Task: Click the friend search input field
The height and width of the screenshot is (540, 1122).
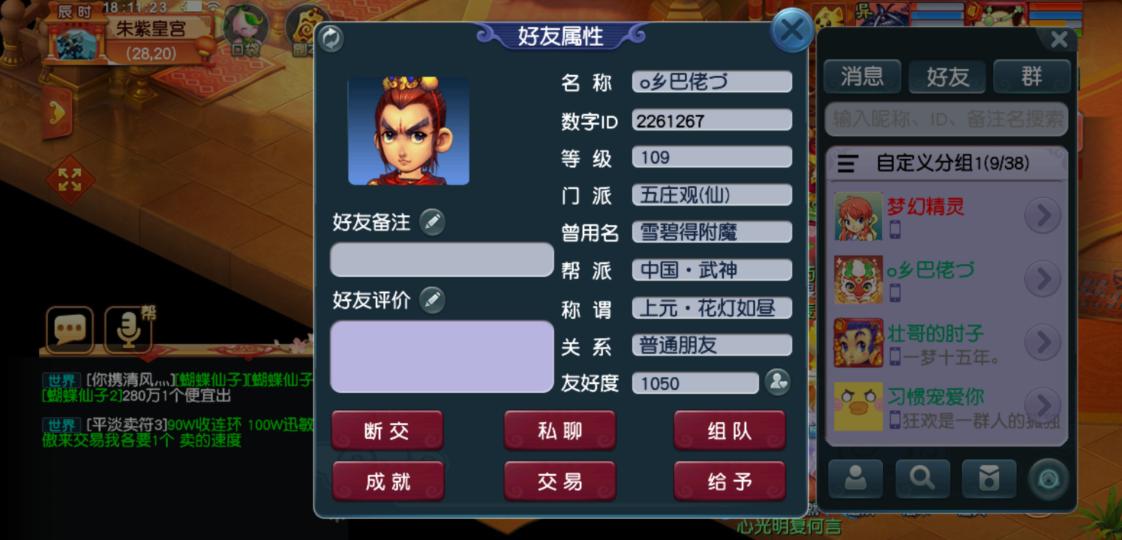Action: click(x=946, y=119)
